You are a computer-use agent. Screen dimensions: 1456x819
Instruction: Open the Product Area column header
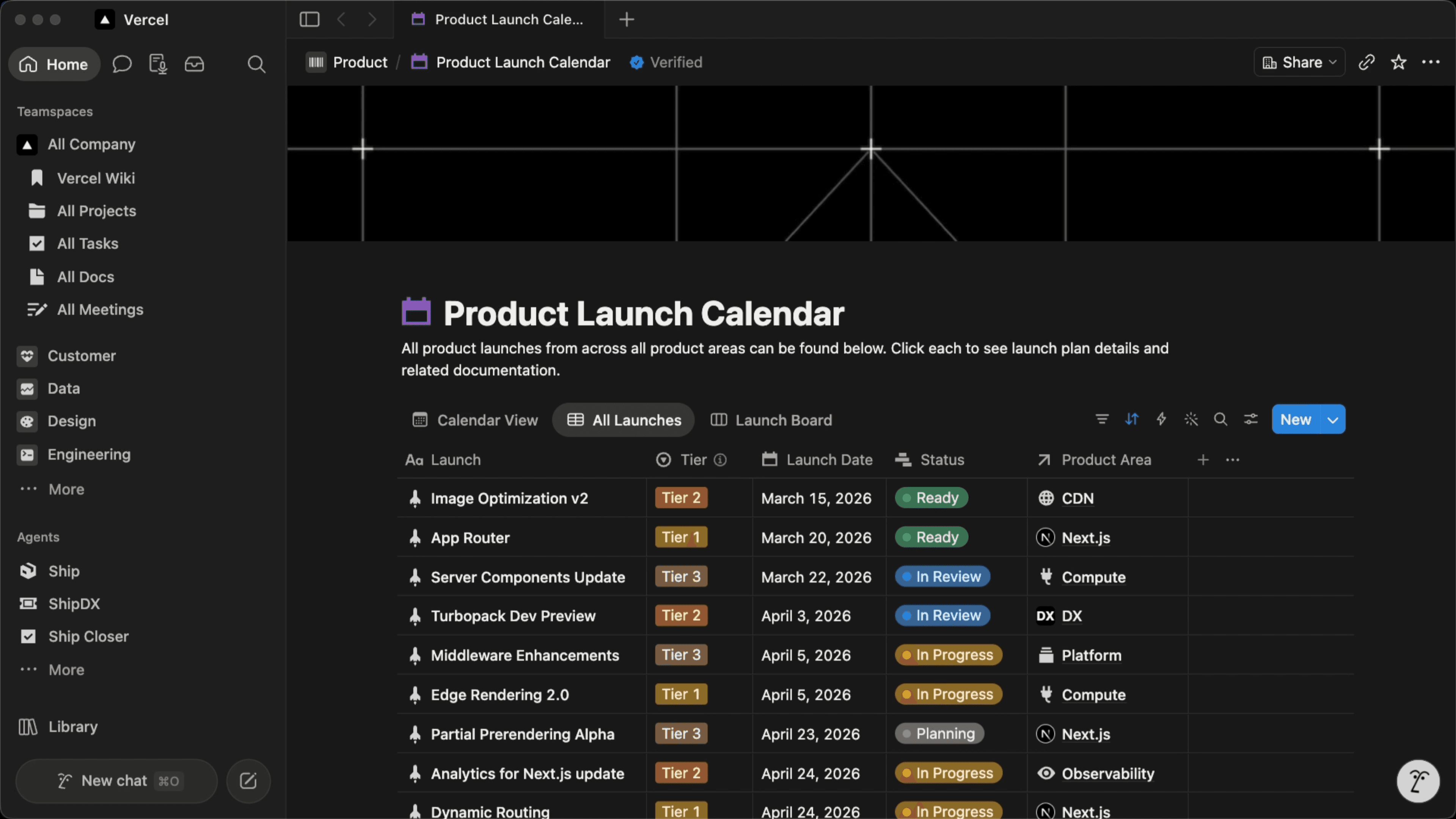coord(1094,460)
